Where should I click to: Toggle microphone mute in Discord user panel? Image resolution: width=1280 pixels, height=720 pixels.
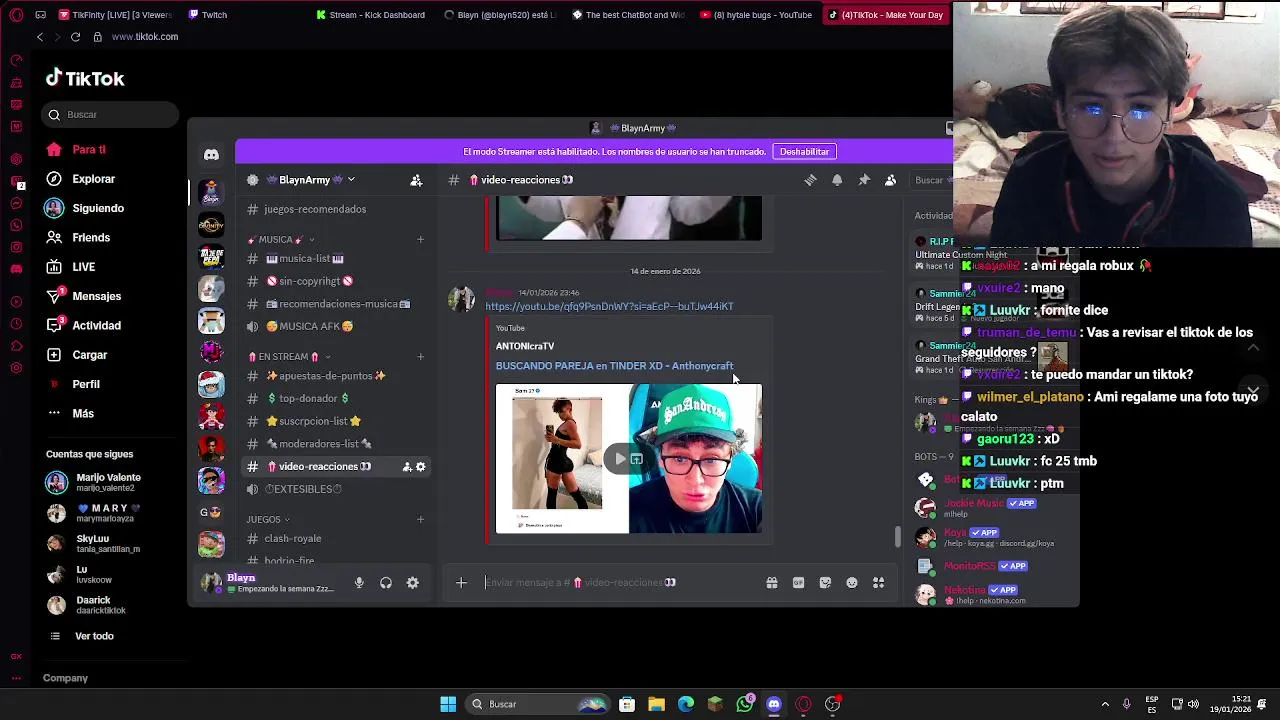pos(359,583)
